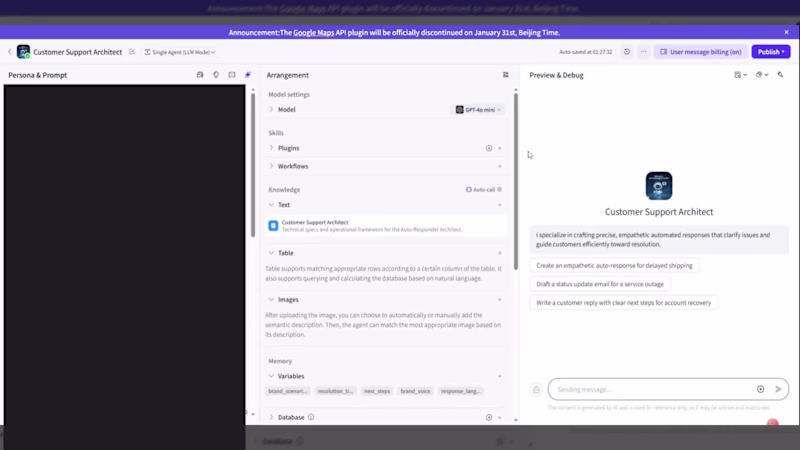Image resolution: width=800 pixels, height=450 pixels.
Task: Collapse the Table section
Action: (271, 253)
